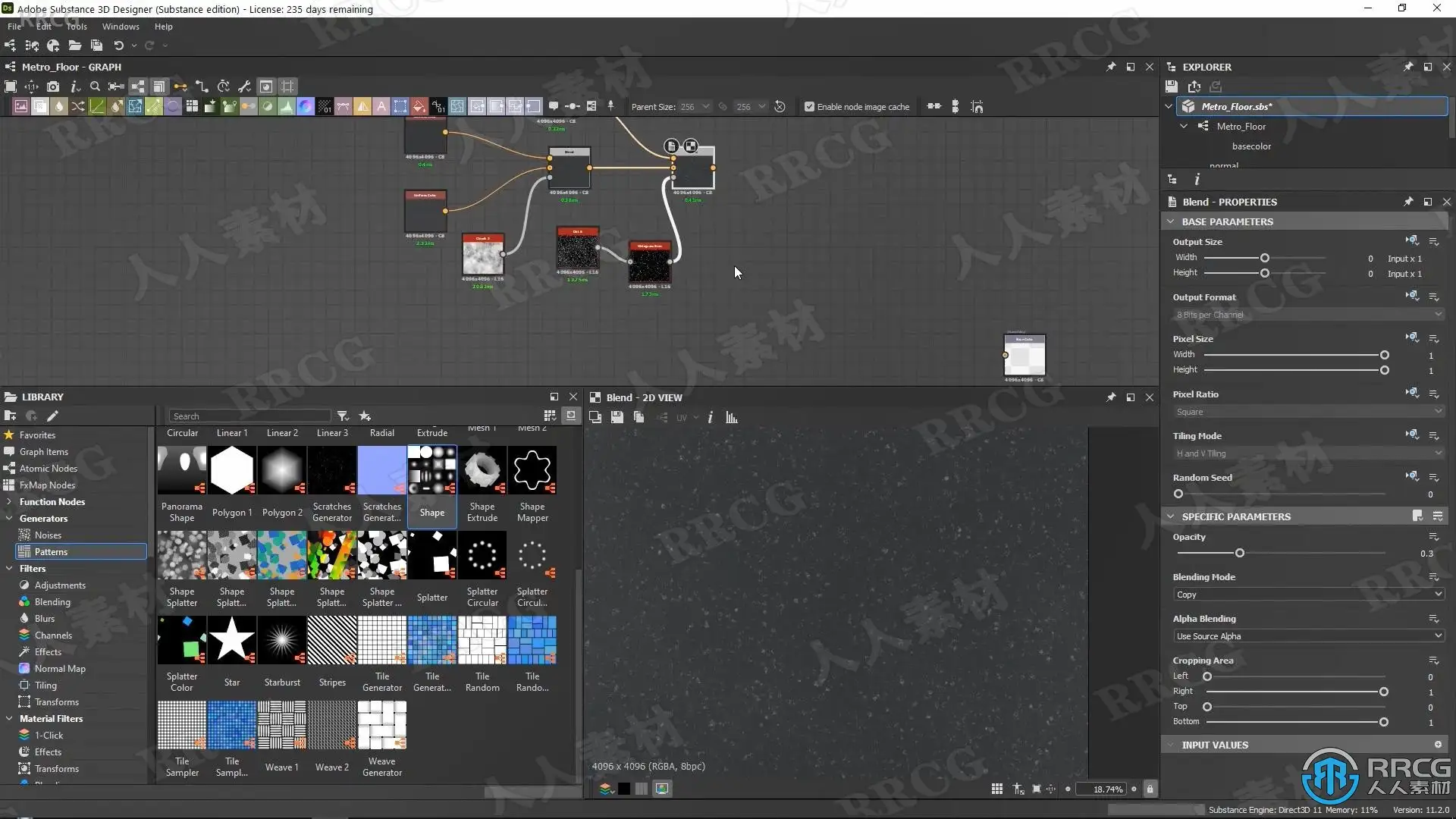Viewport: 1456px width, 819px height.
Task: Click the lock icon beside zoom percentage
Action: 1150,789
